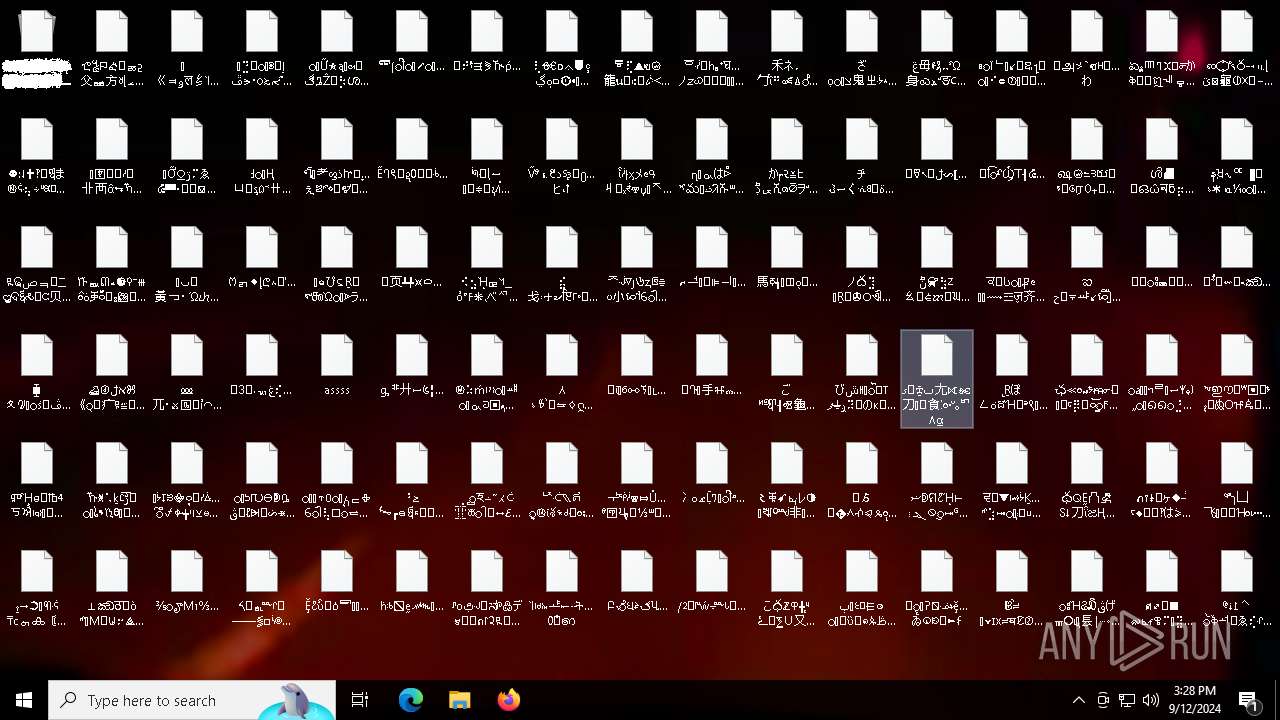
Task: Open the volume control in the tray
Action: 1151,700
